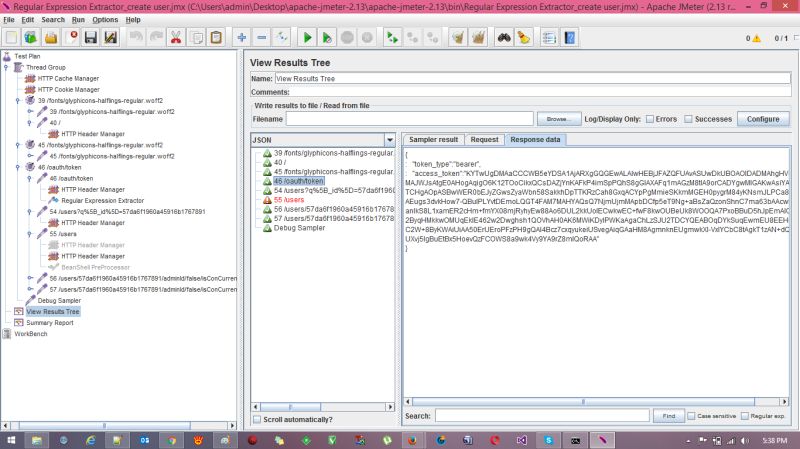Viewport: 800px width, 449px height.
Task: Toggle the Case sensitive checkbox
Action: [x=691, y=416]
